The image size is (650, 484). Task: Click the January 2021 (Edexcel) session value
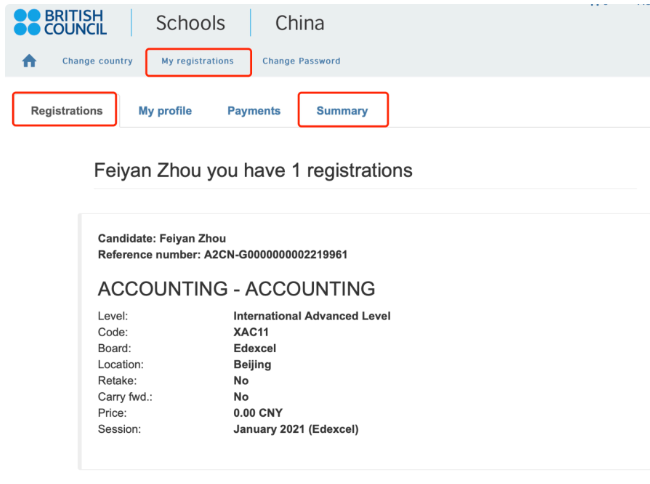(x=296, y=429)
